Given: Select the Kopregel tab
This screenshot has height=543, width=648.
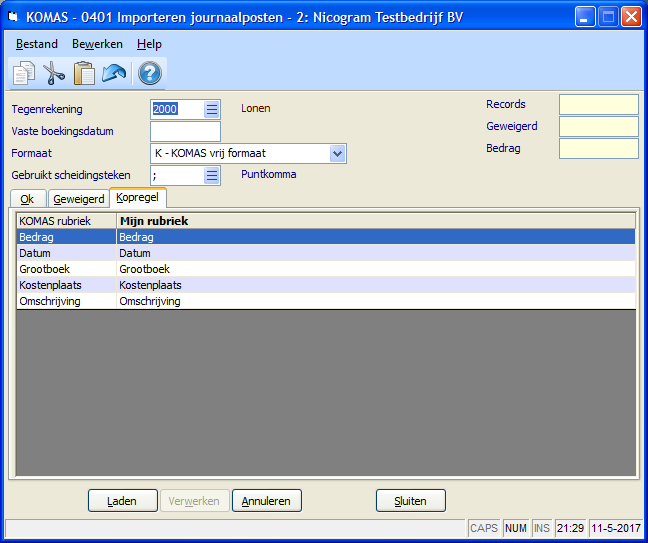Looking at the screenshot, I should pyautogui.click(x=138, y=198).
